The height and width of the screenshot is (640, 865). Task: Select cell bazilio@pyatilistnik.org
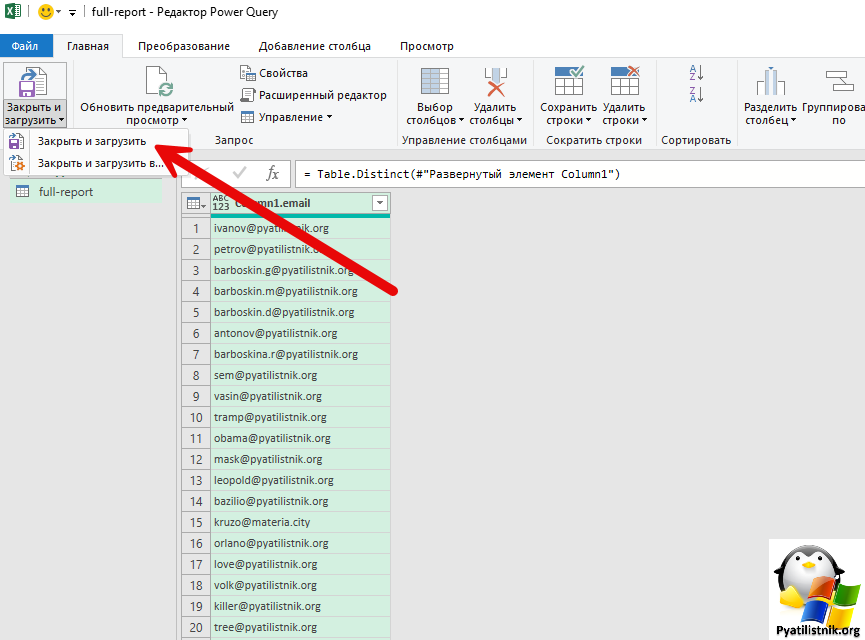tap(300, 501)
